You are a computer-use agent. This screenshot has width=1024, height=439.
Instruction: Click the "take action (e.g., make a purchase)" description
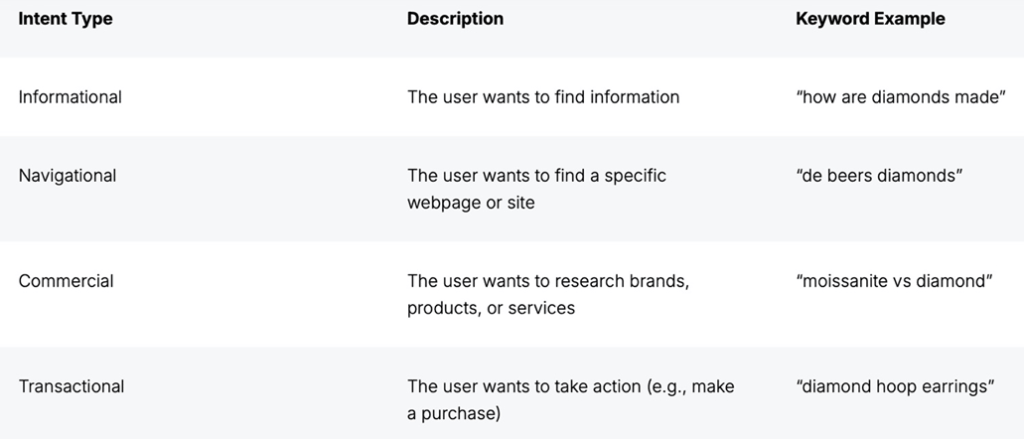pyautogui.click(x=571, y=400)
